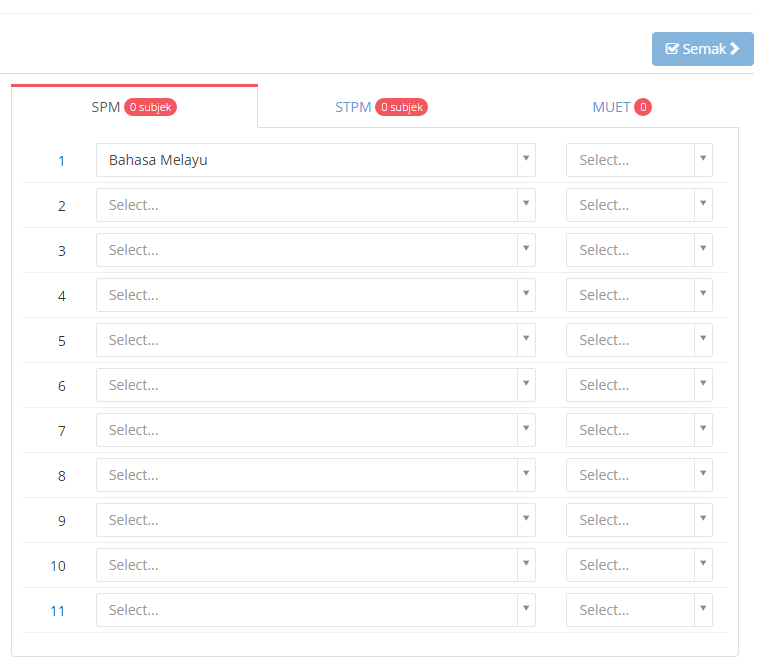Switch to the SPM tab
The width and height of the screenshot is (770, 672).
tap(134, 107)
